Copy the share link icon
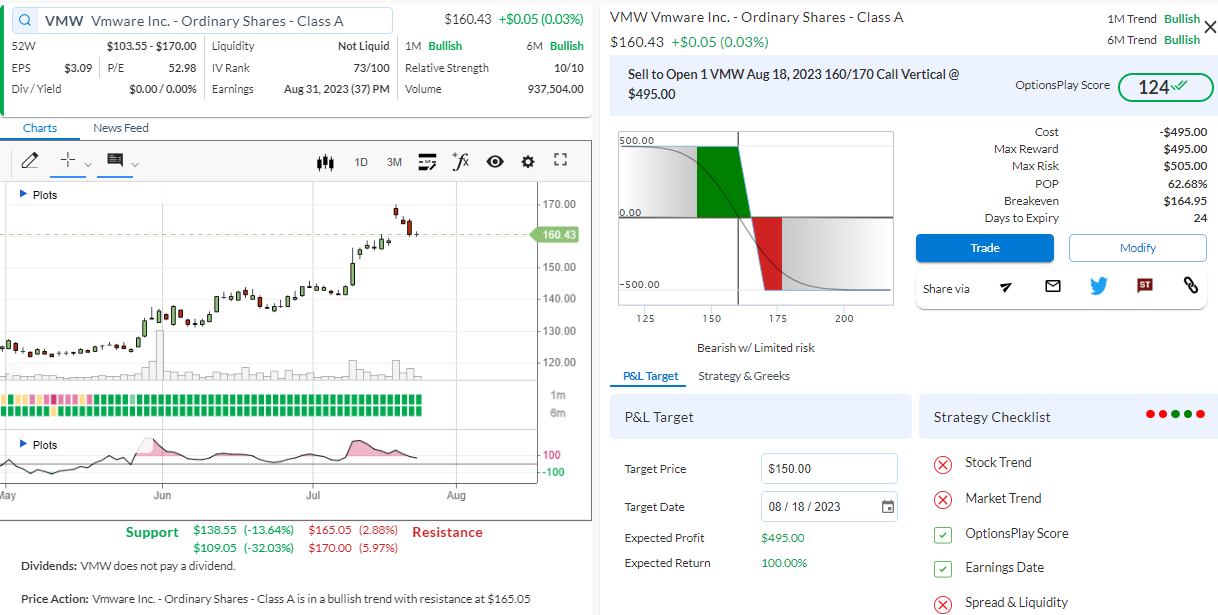Image resolution: width=1218 pixels, height=615 pixels. tap(1190, 286)
